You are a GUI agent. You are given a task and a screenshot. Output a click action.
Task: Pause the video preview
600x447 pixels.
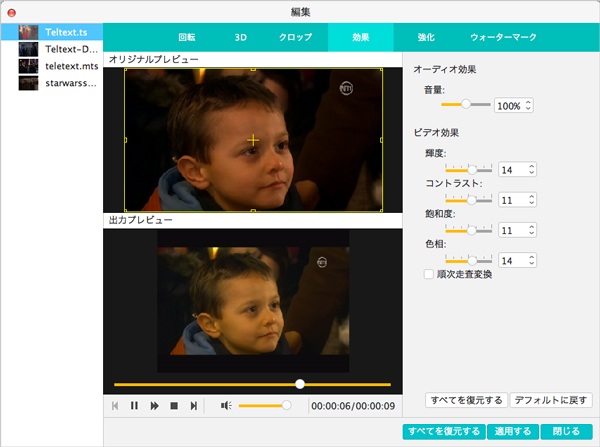pos(135,406)
